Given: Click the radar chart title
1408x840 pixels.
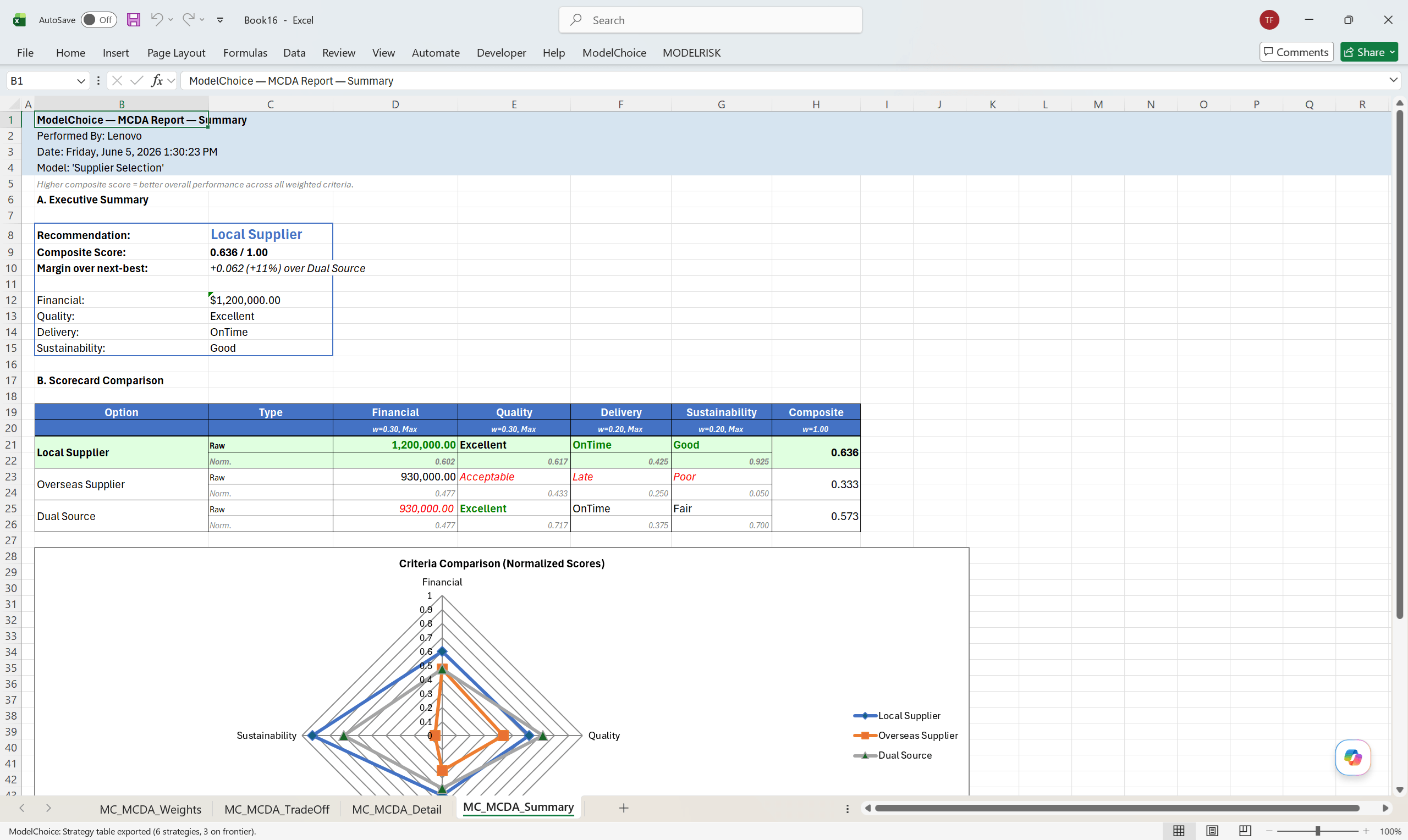Looking at the screenshot, I should [x=502, y=563].
